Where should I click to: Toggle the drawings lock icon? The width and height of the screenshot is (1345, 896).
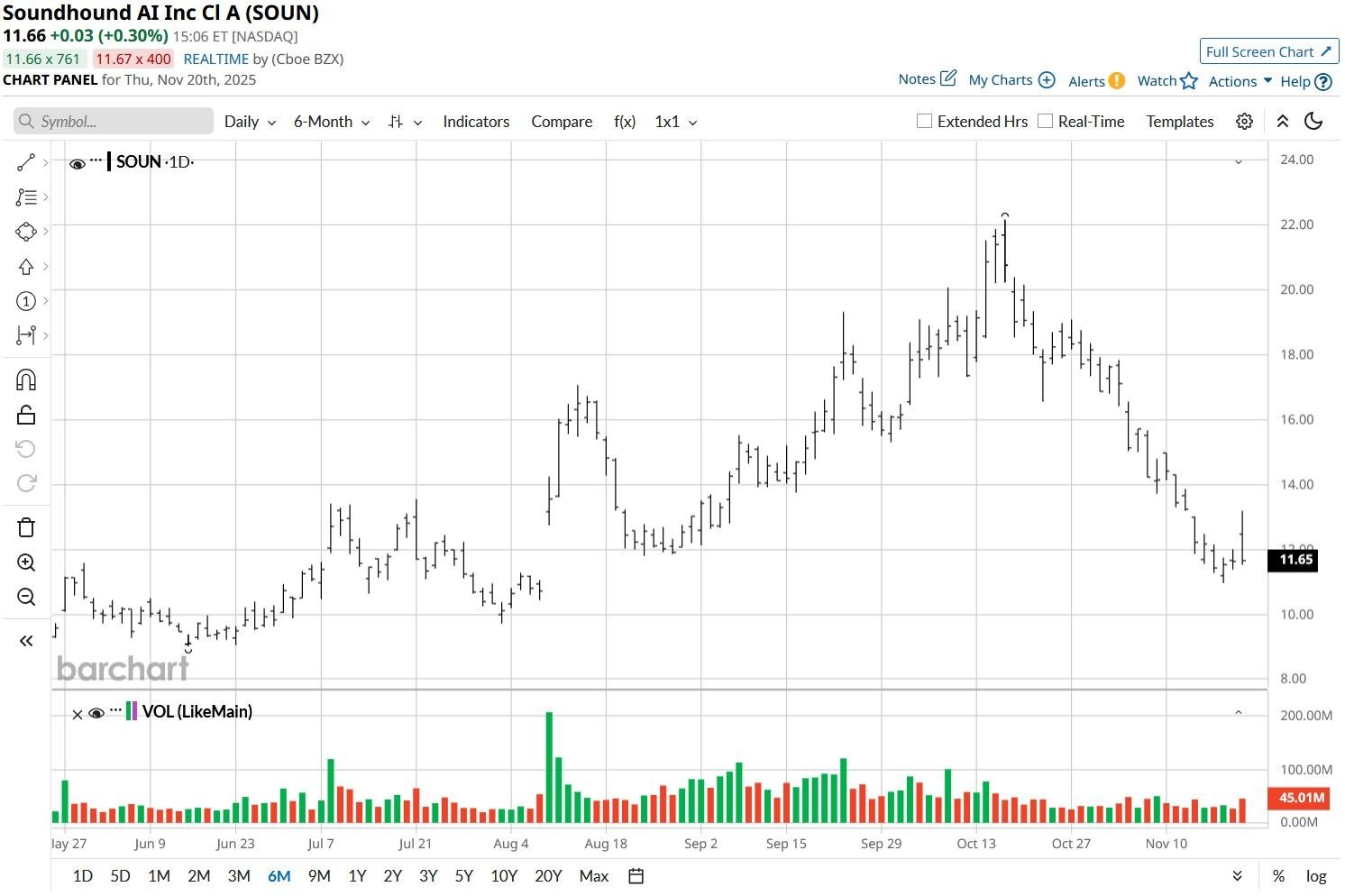pyautogui.click(x=26, y=415)
